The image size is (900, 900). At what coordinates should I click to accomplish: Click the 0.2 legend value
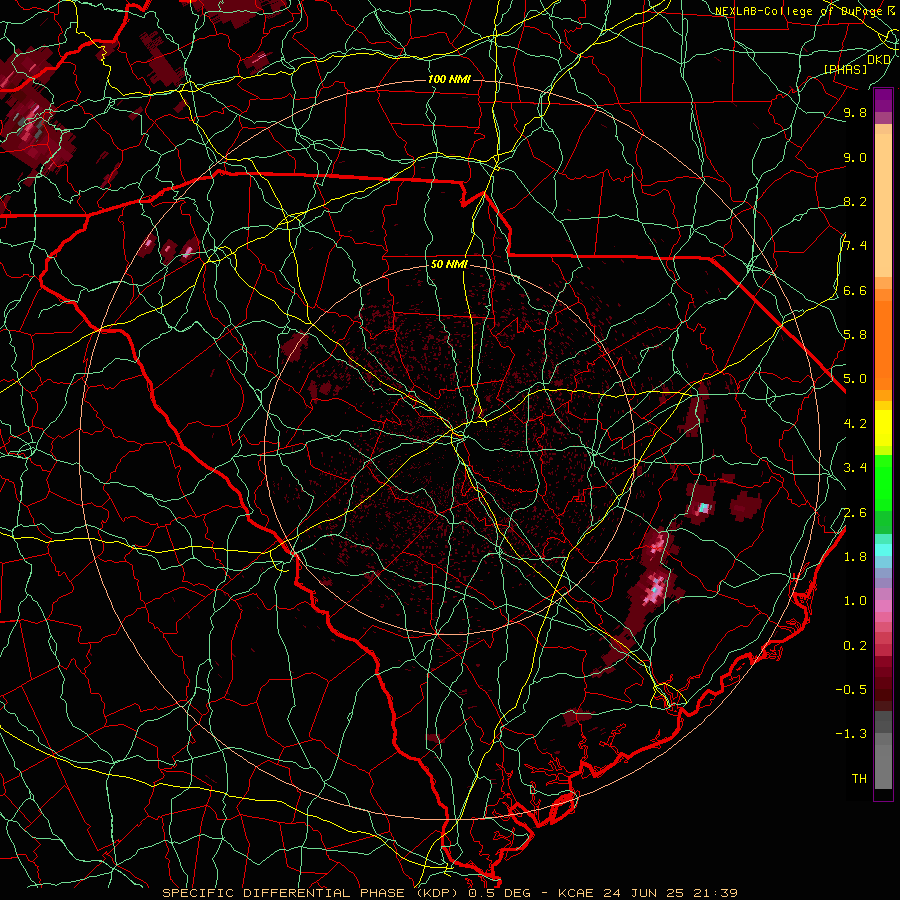point(855,646)
